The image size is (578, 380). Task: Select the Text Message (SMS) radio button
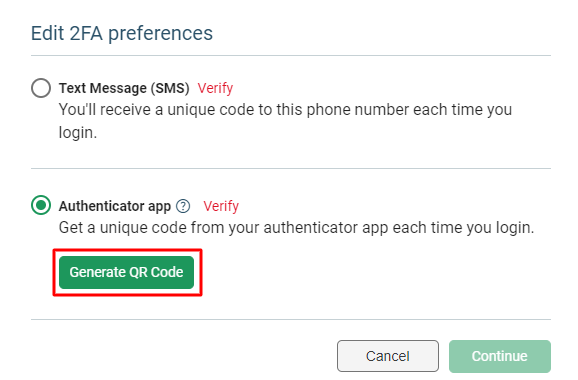coord(41,88)
